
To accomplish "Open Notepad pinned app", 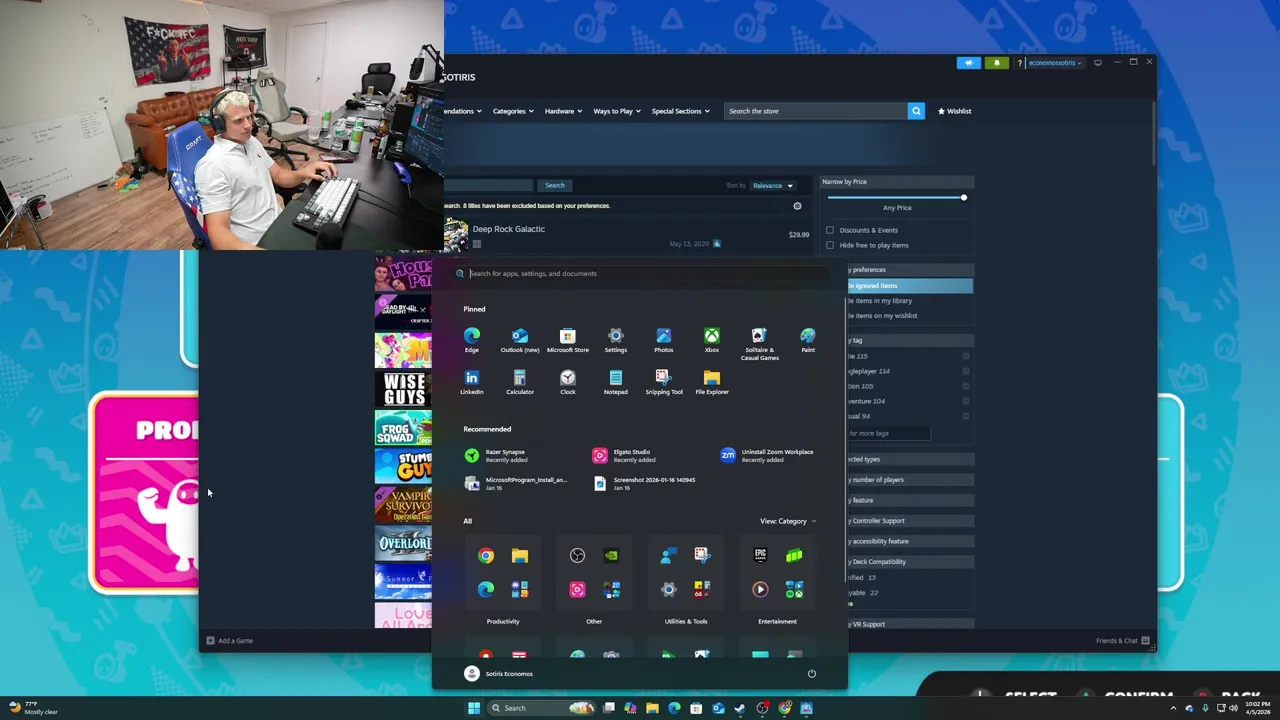I will tap(615, 382).
